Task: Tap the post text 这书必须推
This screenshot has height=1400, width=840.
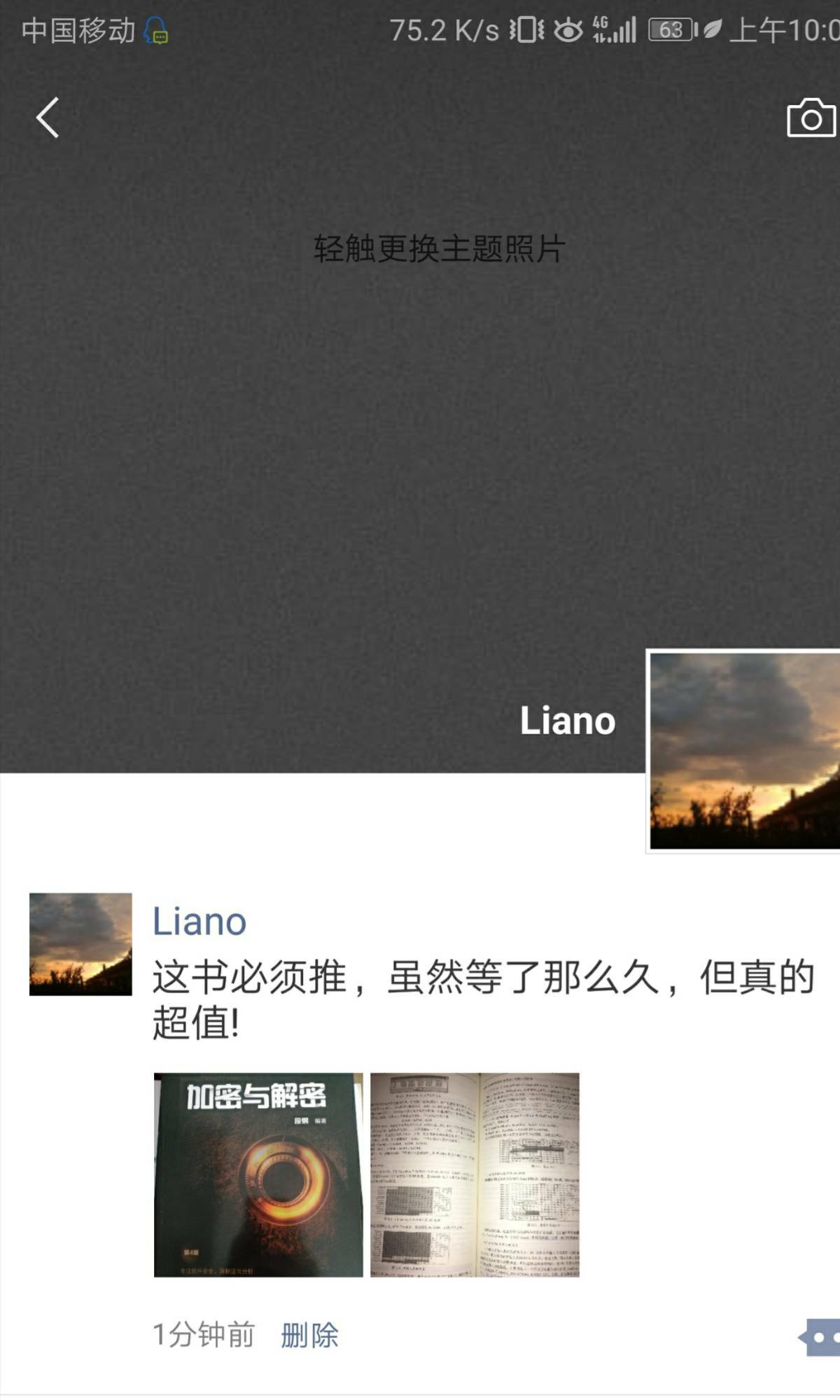Action: click(x=249, y=977)
